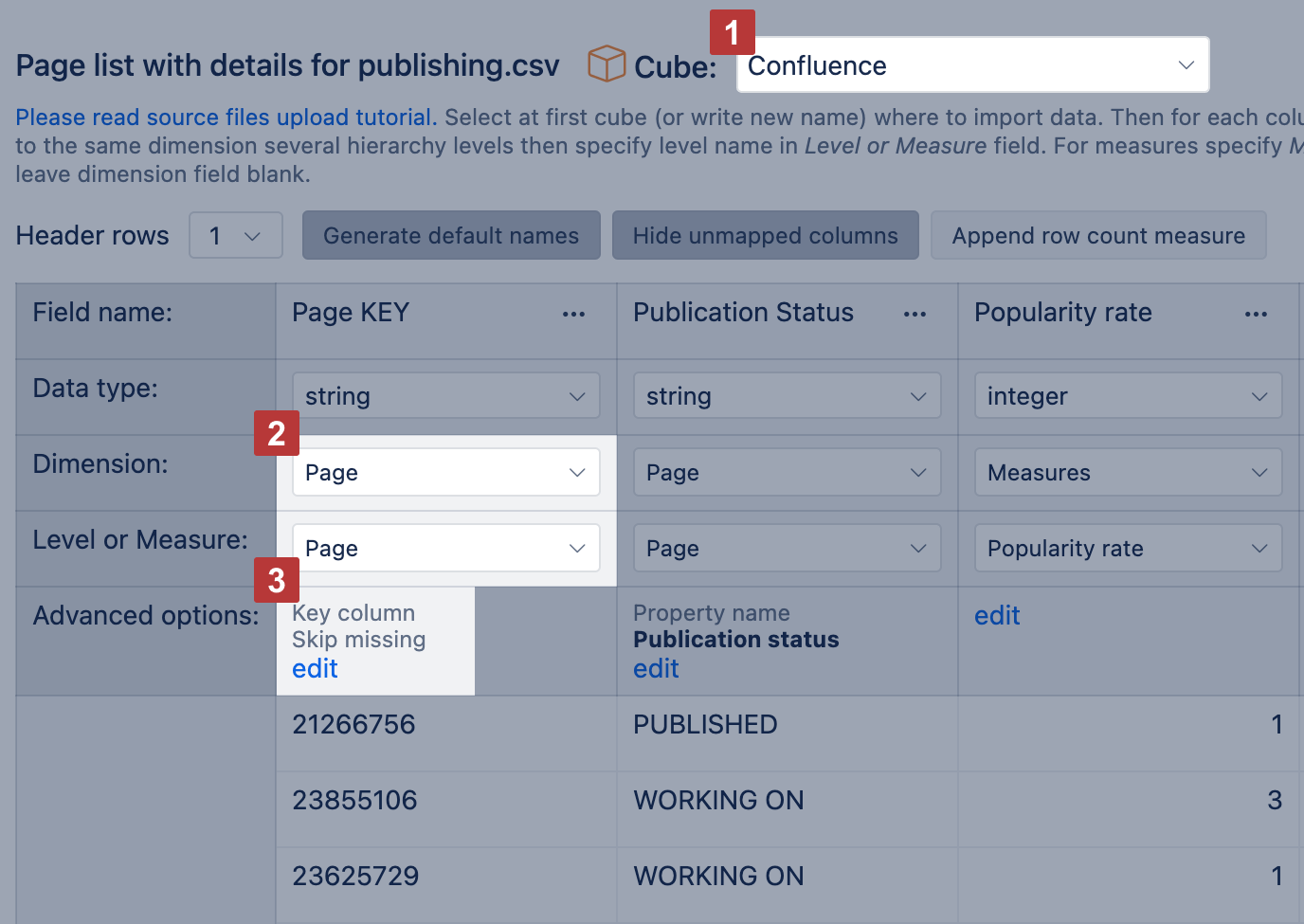Viewport: 1304px width, 924px height.
Task: Open the source files upload tutorial link
Action: coord(226,118)
